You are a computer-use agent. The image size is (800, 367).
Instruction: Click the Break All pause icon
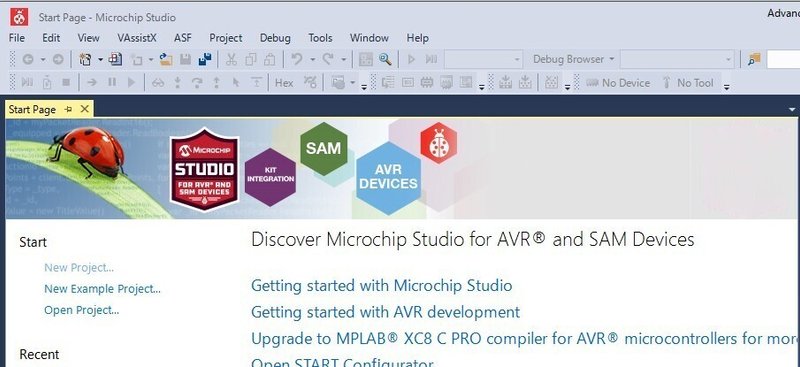coord(112,82)
